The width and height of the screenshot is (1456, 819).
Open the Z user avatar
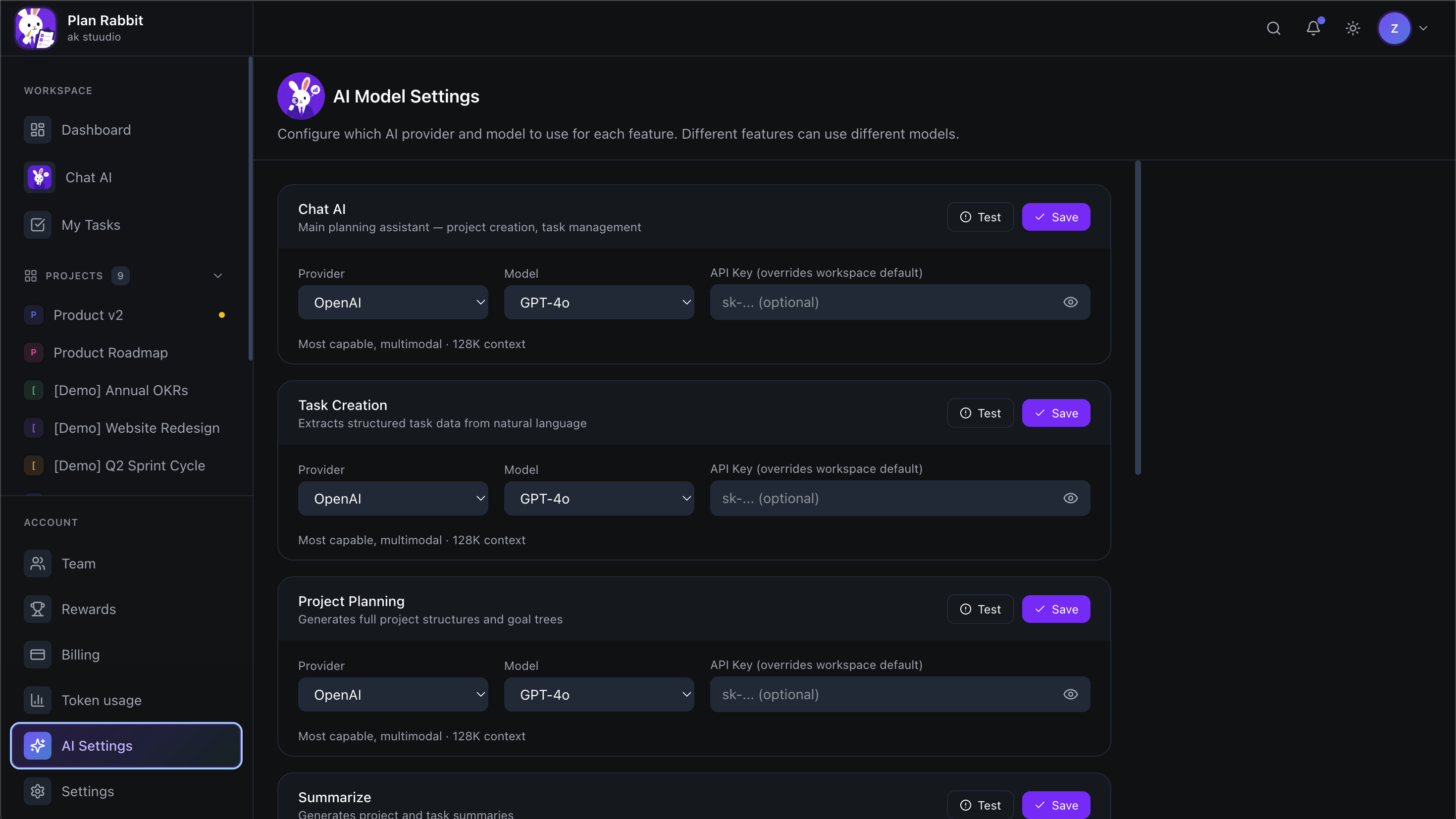(x=1395, y=28)
